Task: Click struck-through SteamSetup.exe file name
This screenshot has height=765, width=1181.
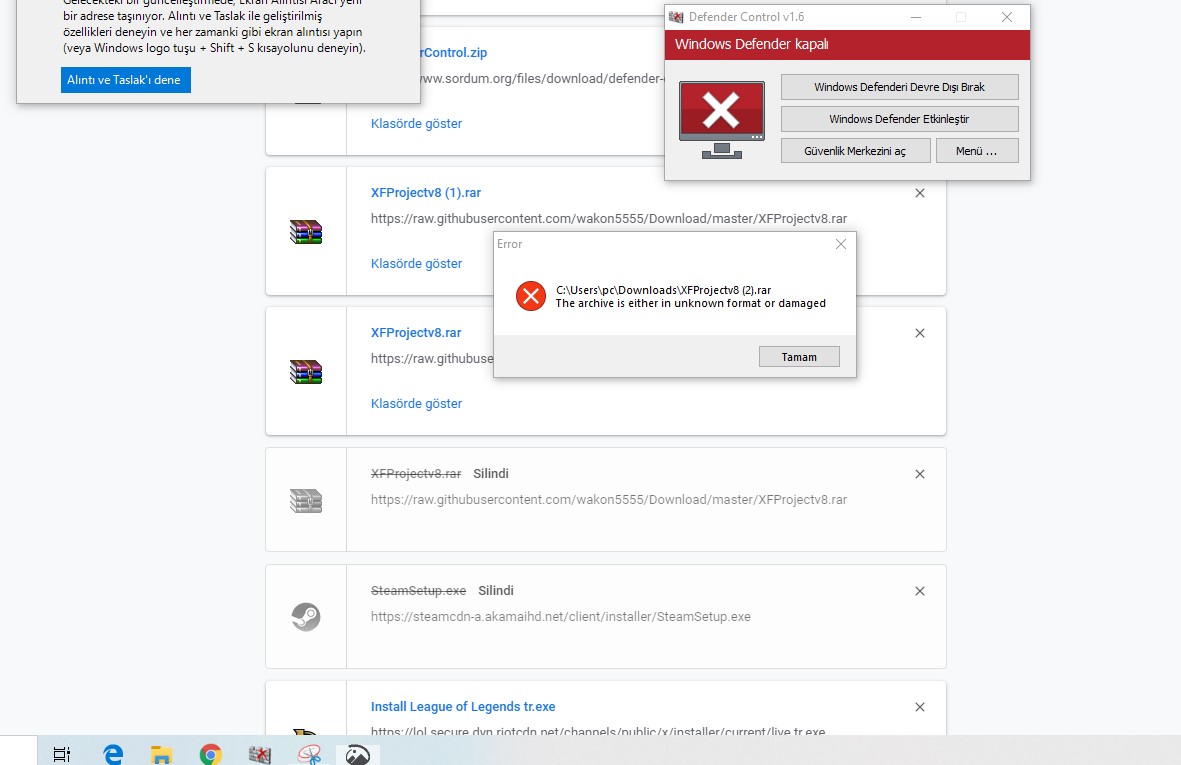Action: [x=418, y=590]
